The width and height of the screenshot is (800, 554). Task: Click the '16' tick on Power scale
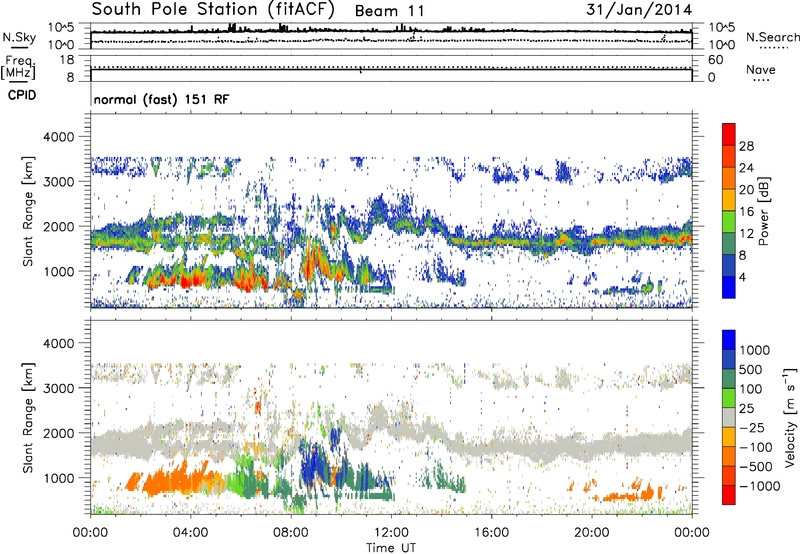click(x=746, y=212)
